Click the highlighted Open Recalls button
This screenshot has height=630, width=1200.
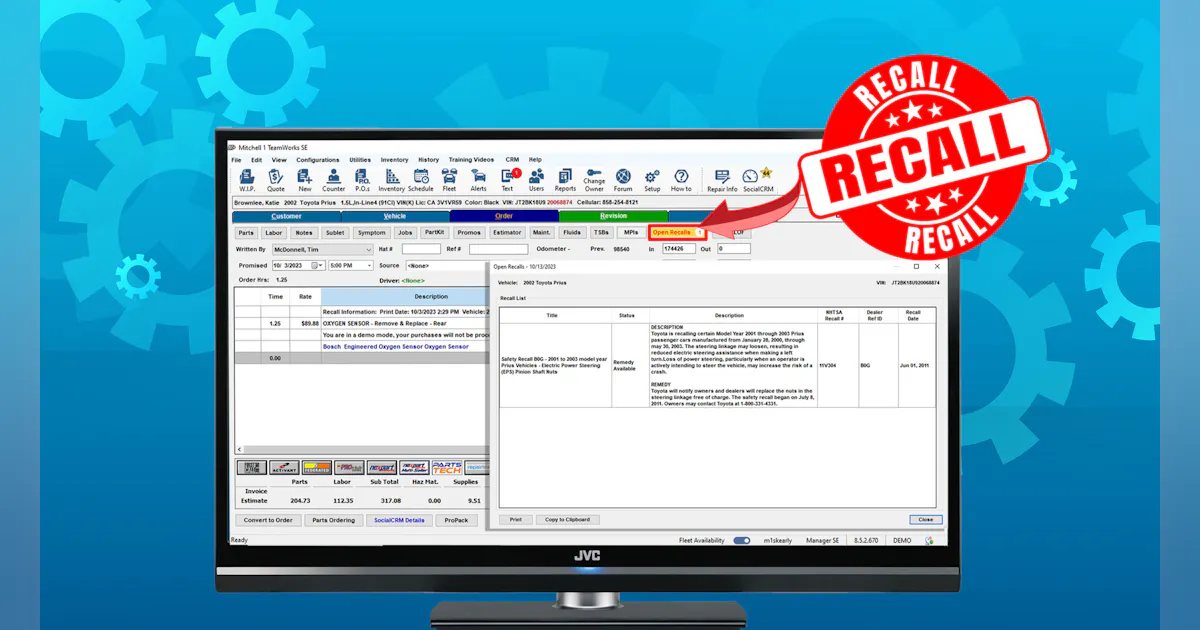676,232
